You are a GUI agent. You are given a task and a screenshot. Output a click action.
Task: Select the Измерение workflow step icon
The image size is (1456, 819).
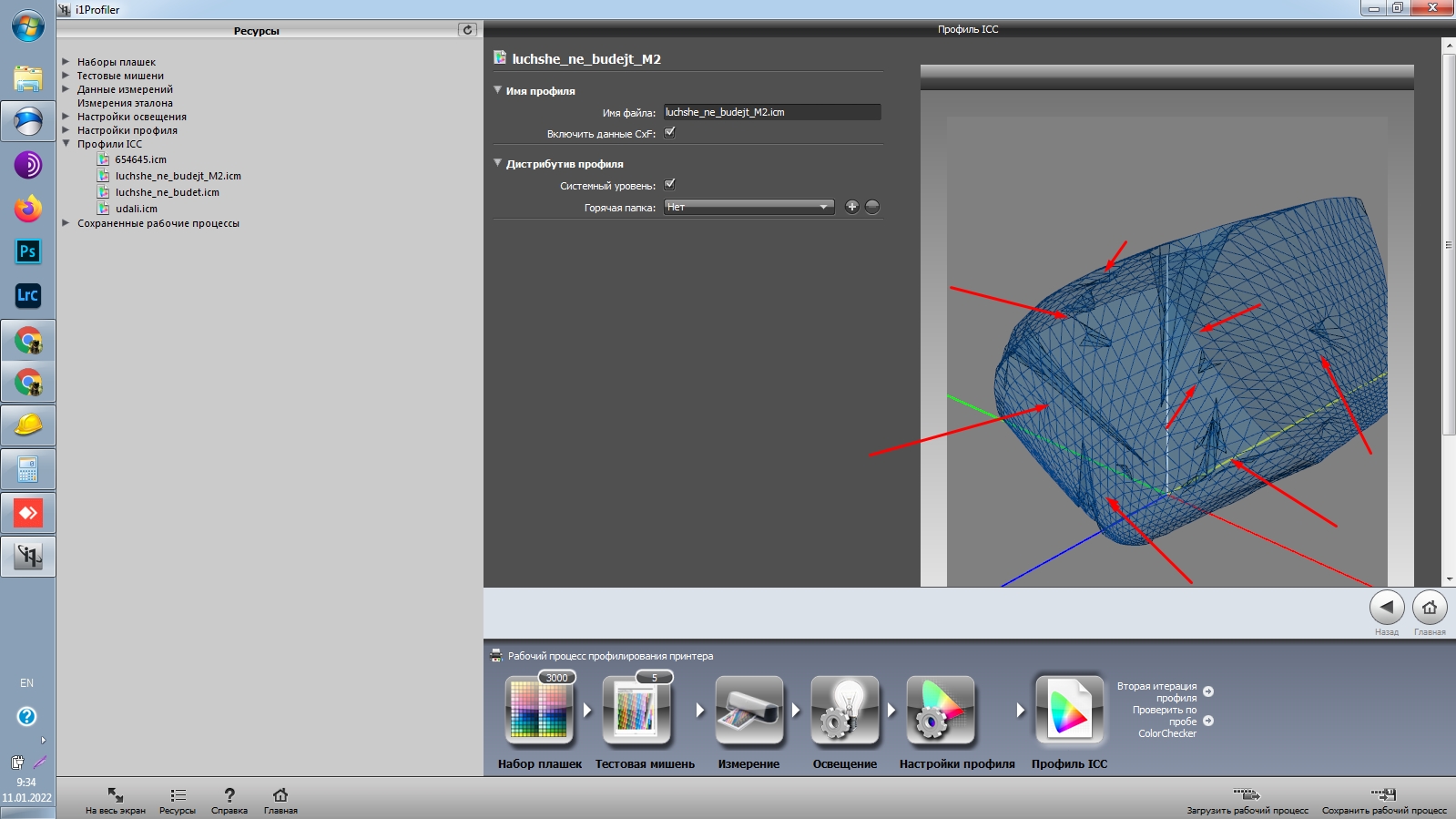pyautogui.click(x=748, y=711)
